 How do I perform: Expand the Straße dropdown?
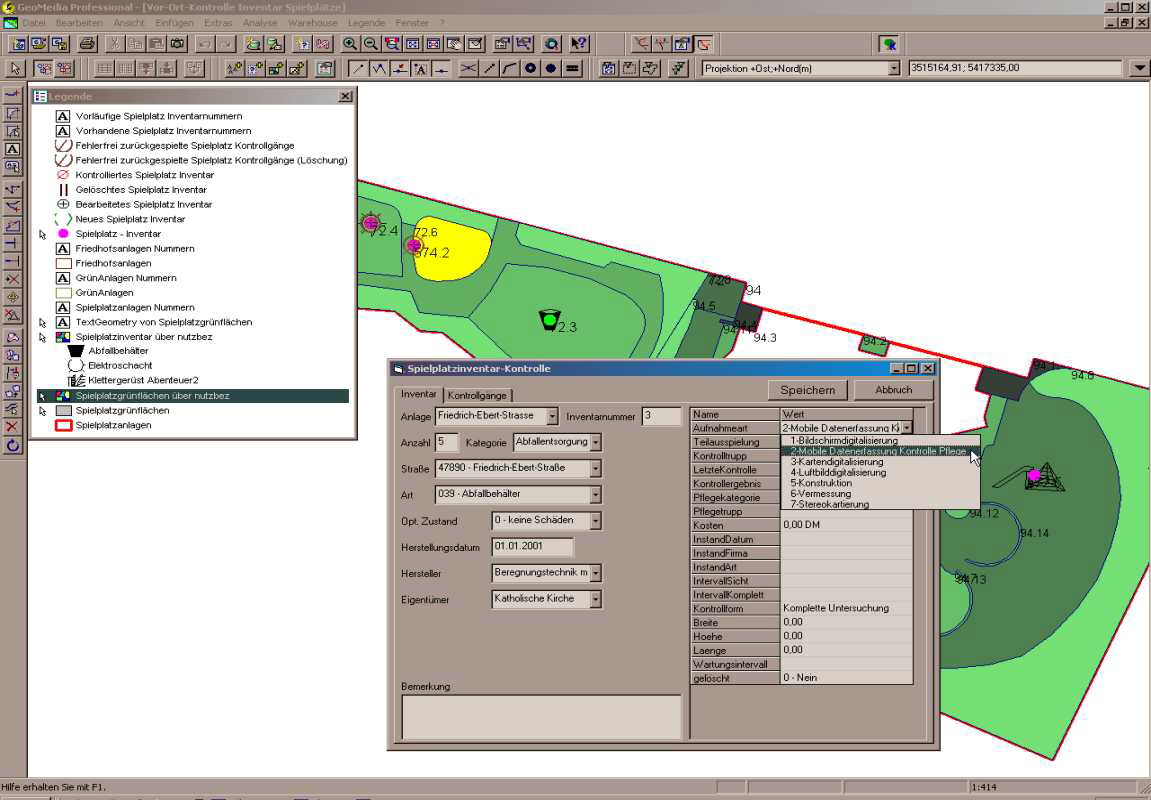(x=595, y=468)
